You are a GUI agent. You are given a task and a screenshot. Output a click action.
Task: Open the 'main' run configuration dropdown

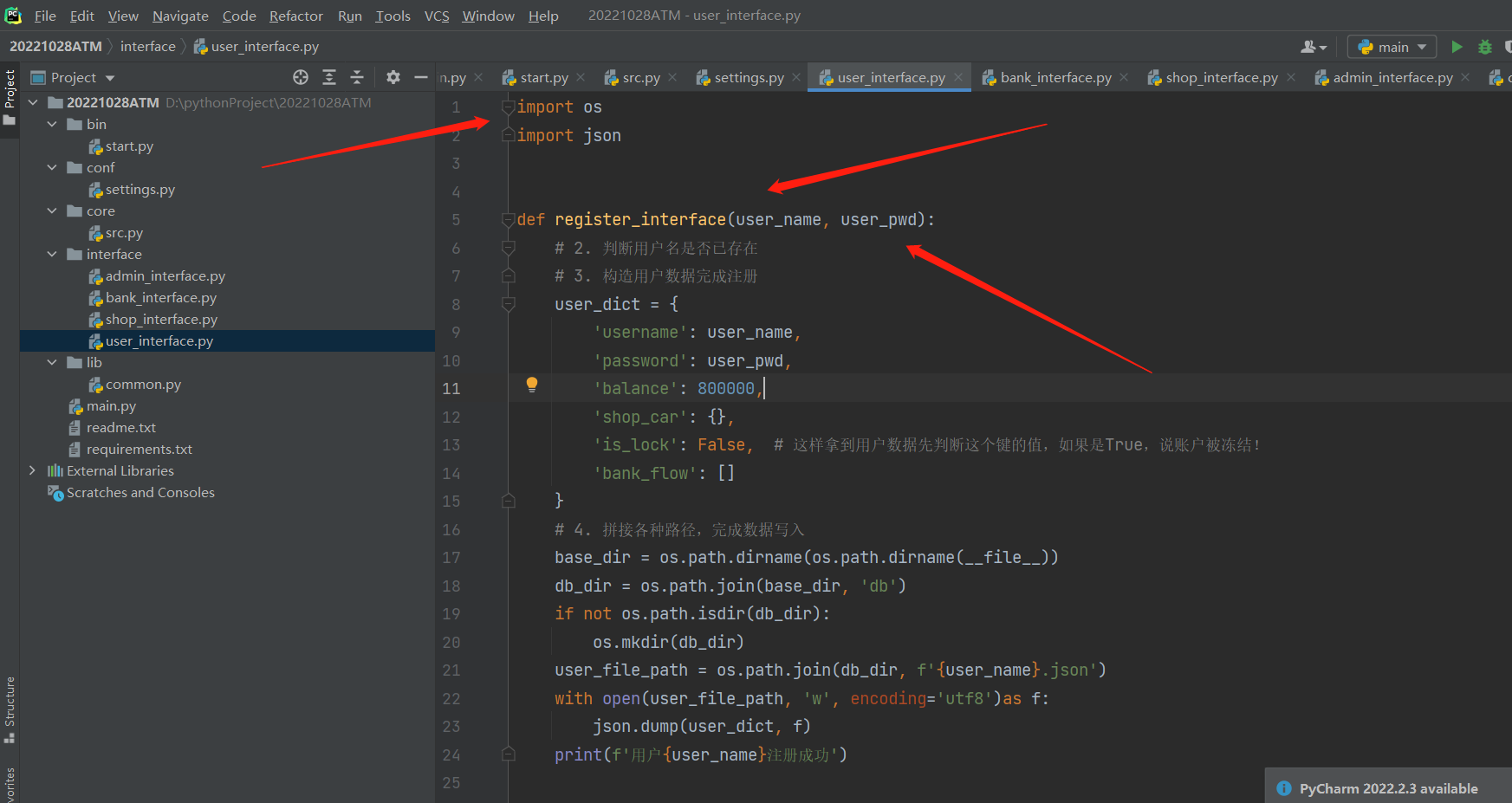pos(1392,47)
